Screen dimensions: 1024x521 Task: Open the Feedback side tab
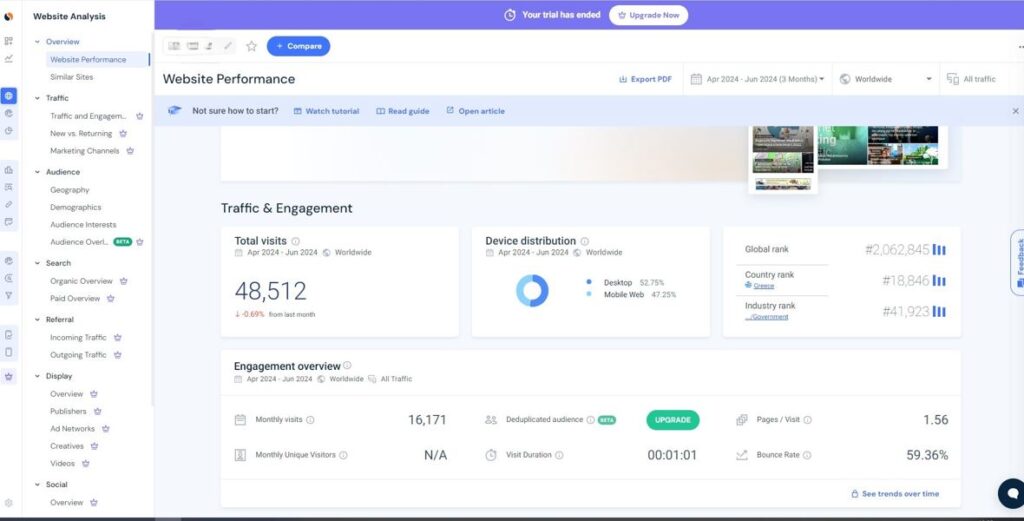point(1018,262)
